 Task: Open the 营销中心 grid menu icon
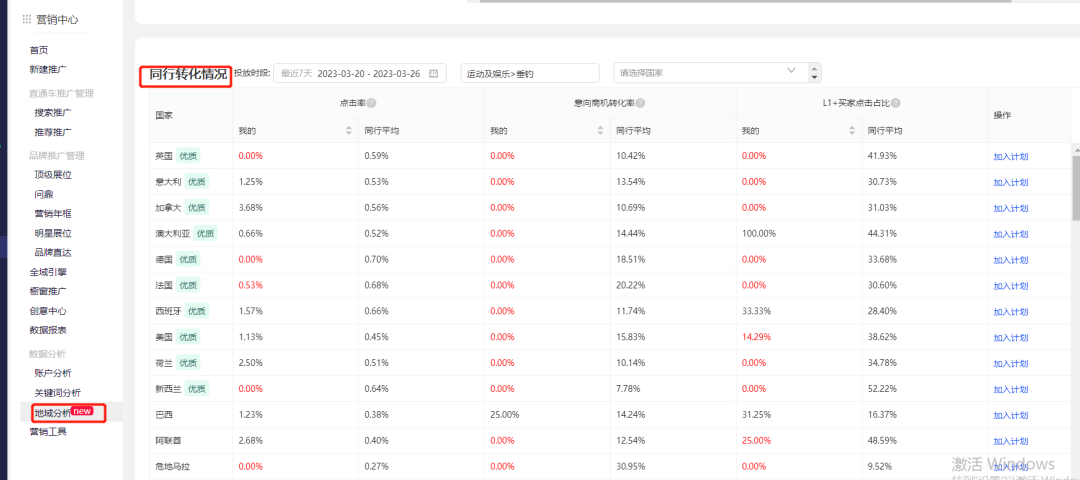[27, 20]
